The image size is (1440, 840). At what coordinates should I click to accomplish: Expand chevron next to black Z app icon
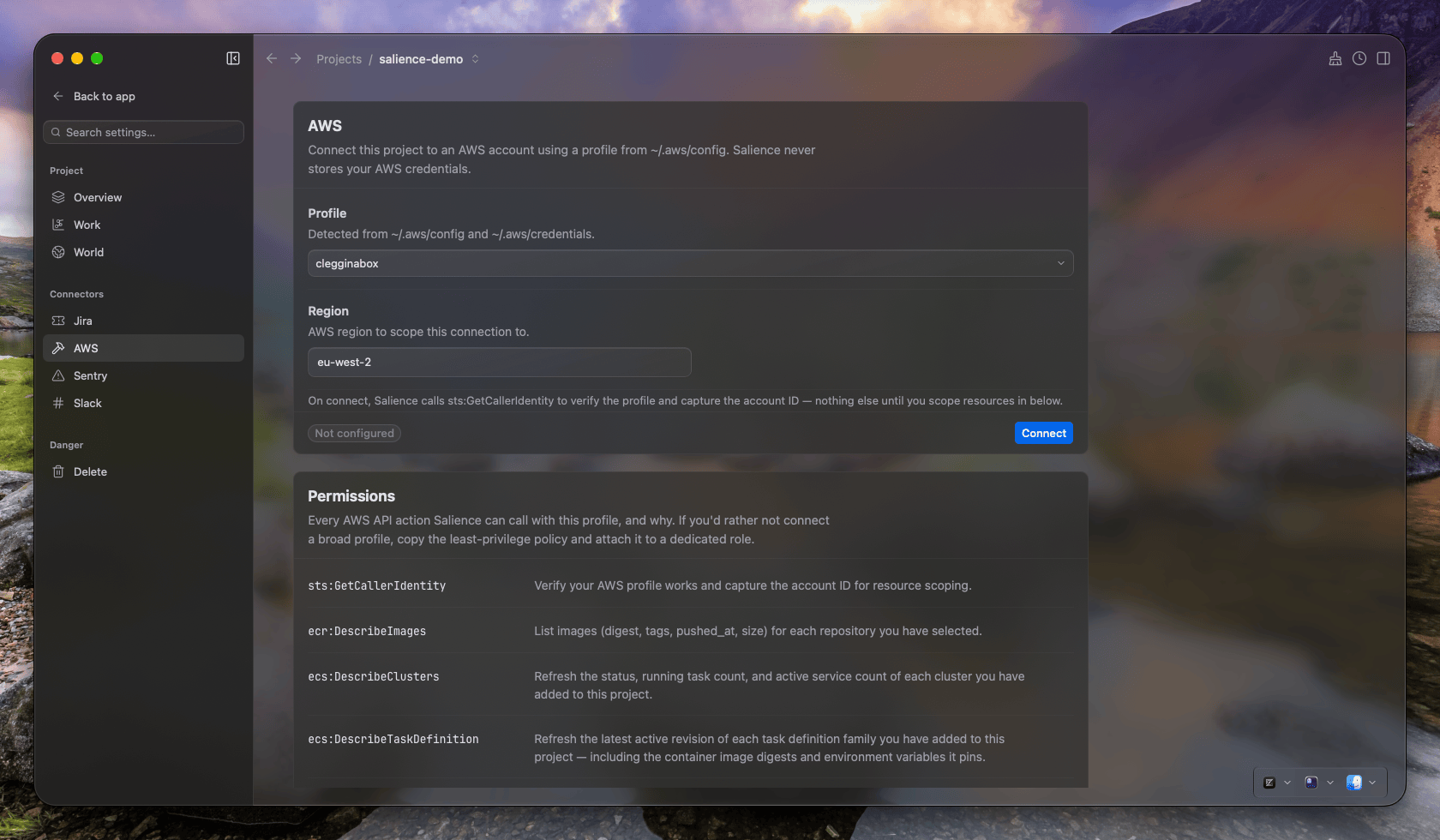click(x=1287, y=783)
